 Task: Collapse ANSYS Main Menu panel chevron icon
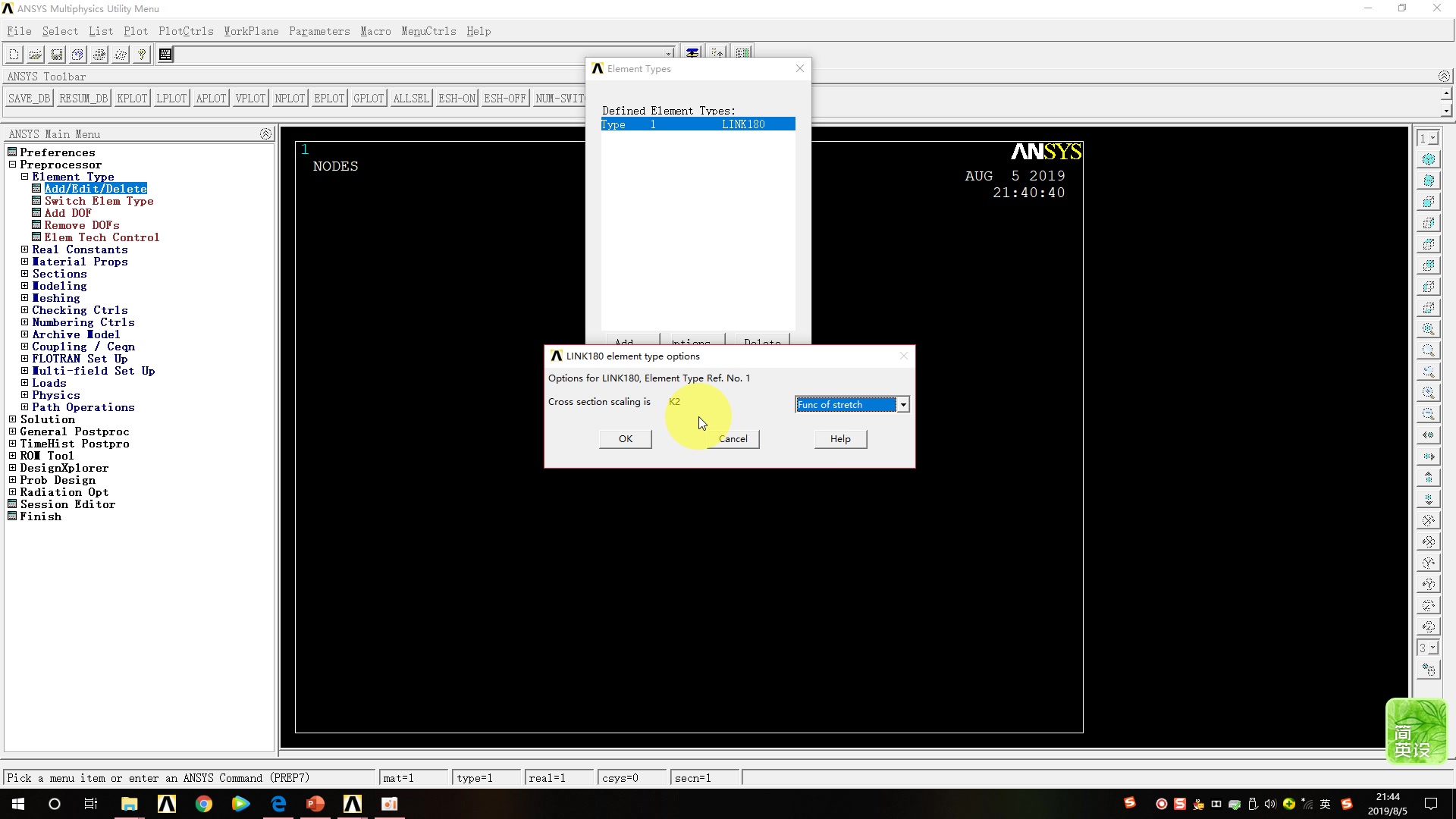point(265,133)
